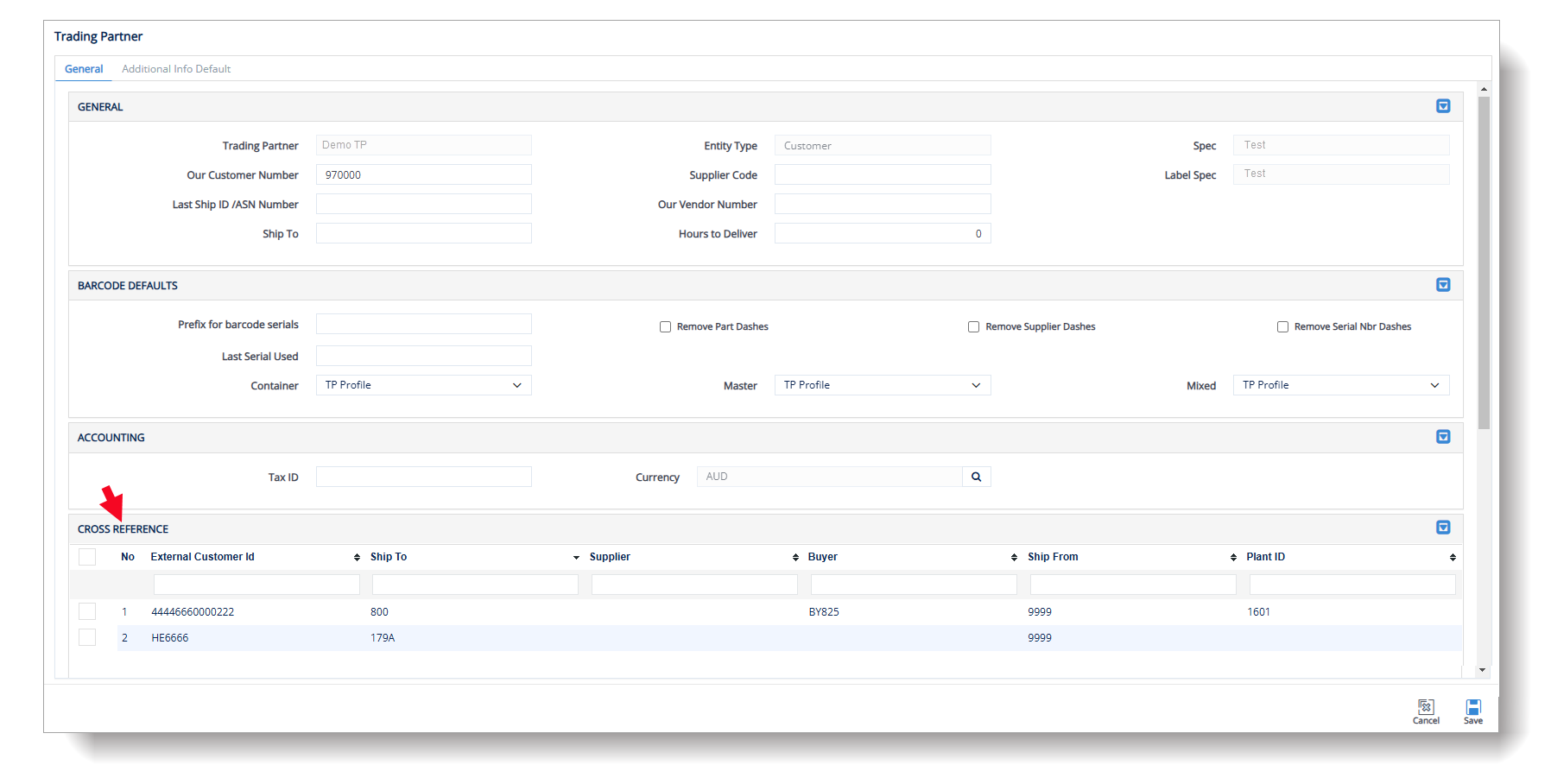The image size is (1551, 784).
Task: Open the Container dropdown
Action: (x=423, y=385)
